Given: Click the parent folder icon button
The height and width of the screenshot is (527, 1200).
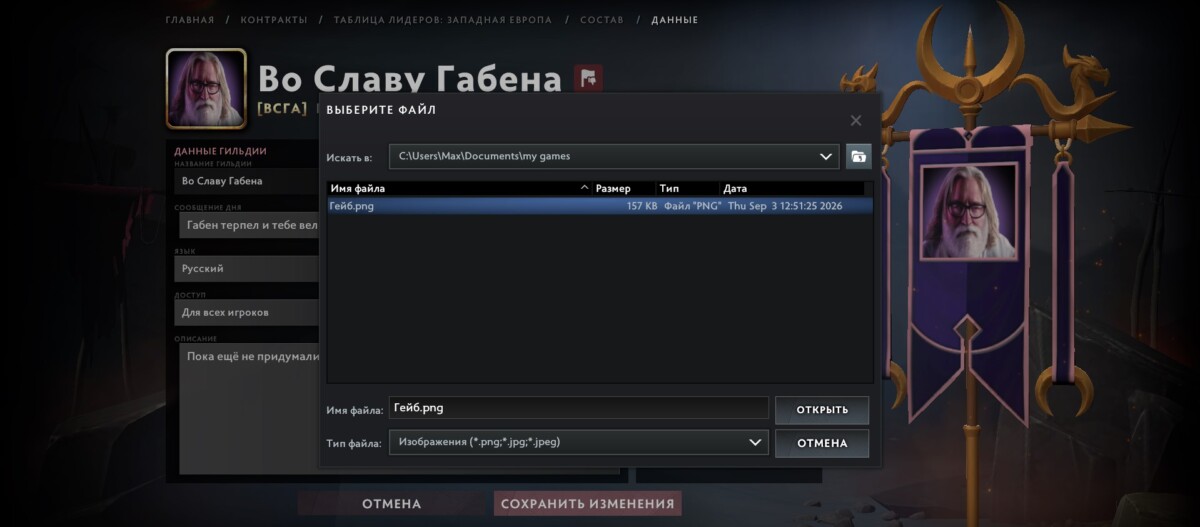Looking at the screenshot, I should tap(858, 156).
